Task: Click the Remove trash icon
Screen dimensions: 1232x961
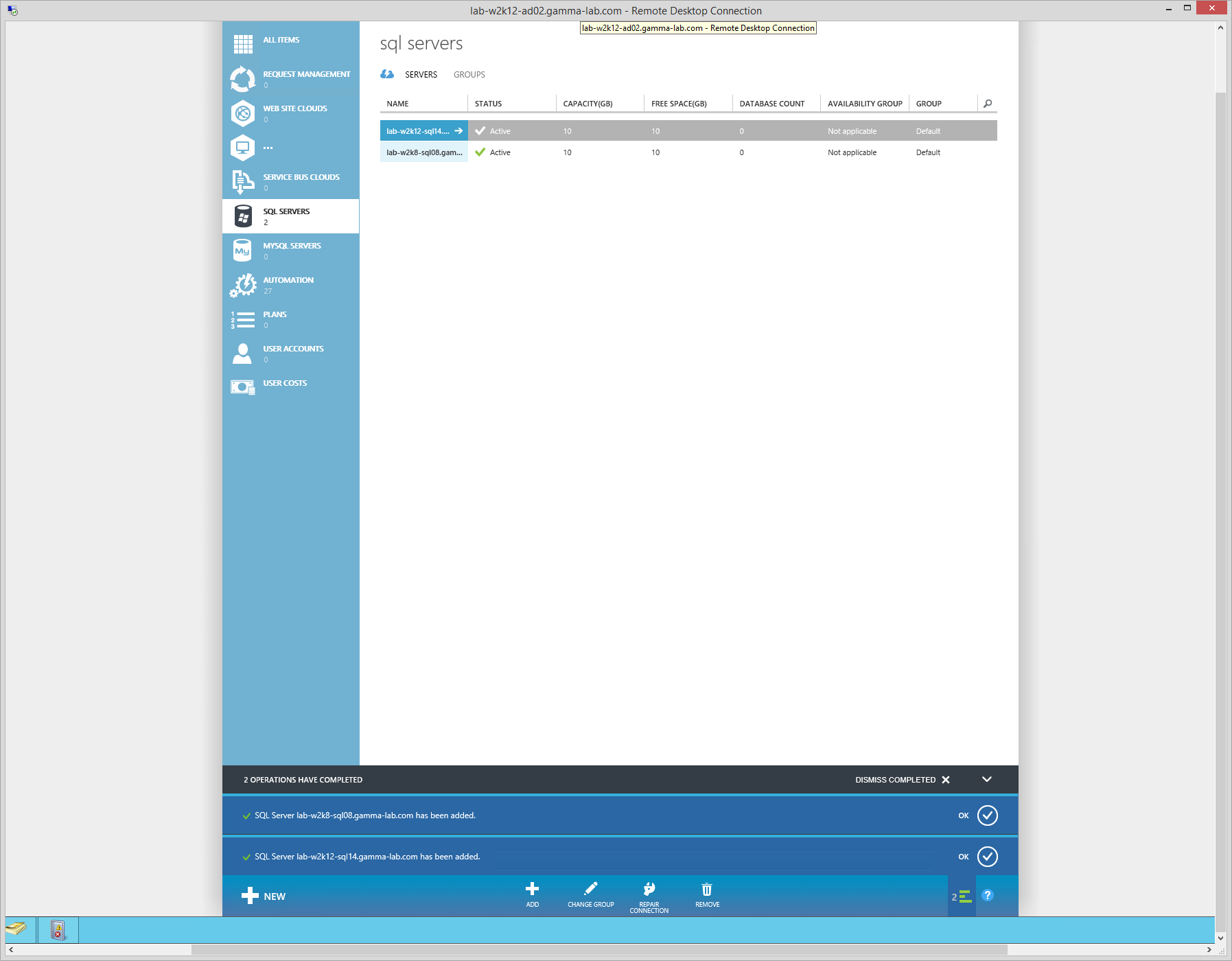Action: (707, 889)
